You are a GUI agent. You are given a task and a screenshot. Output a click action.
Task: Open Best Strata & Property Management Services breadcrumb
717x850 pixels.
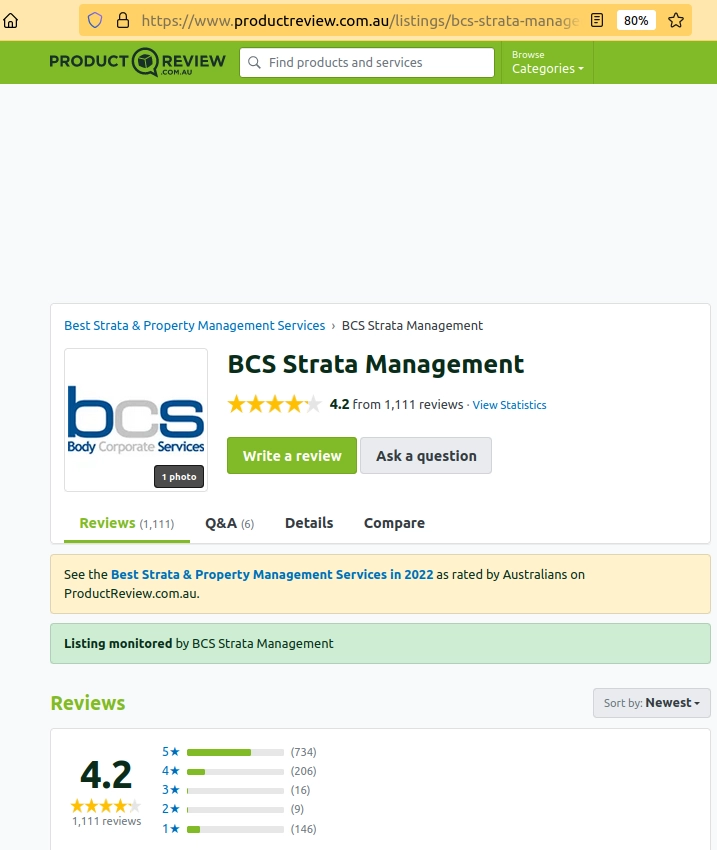(x=195, y=325)
